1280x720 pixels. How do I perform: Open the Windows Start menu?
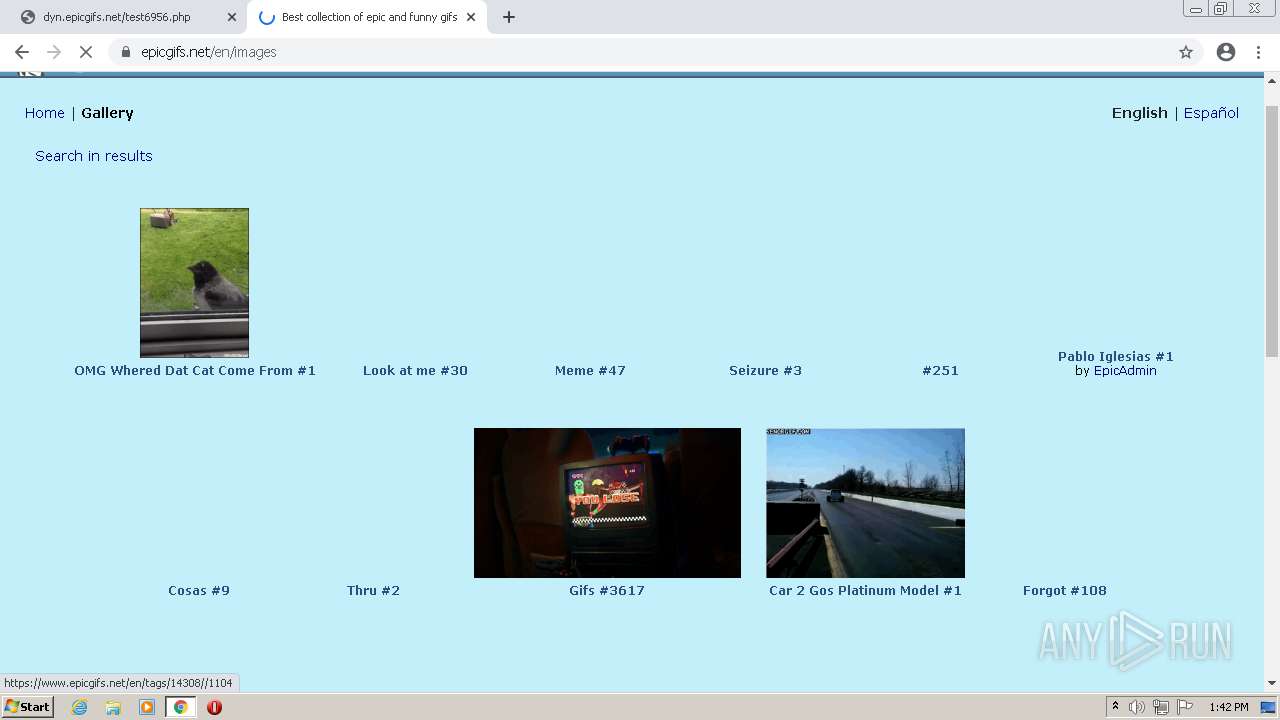coord(28,707)
